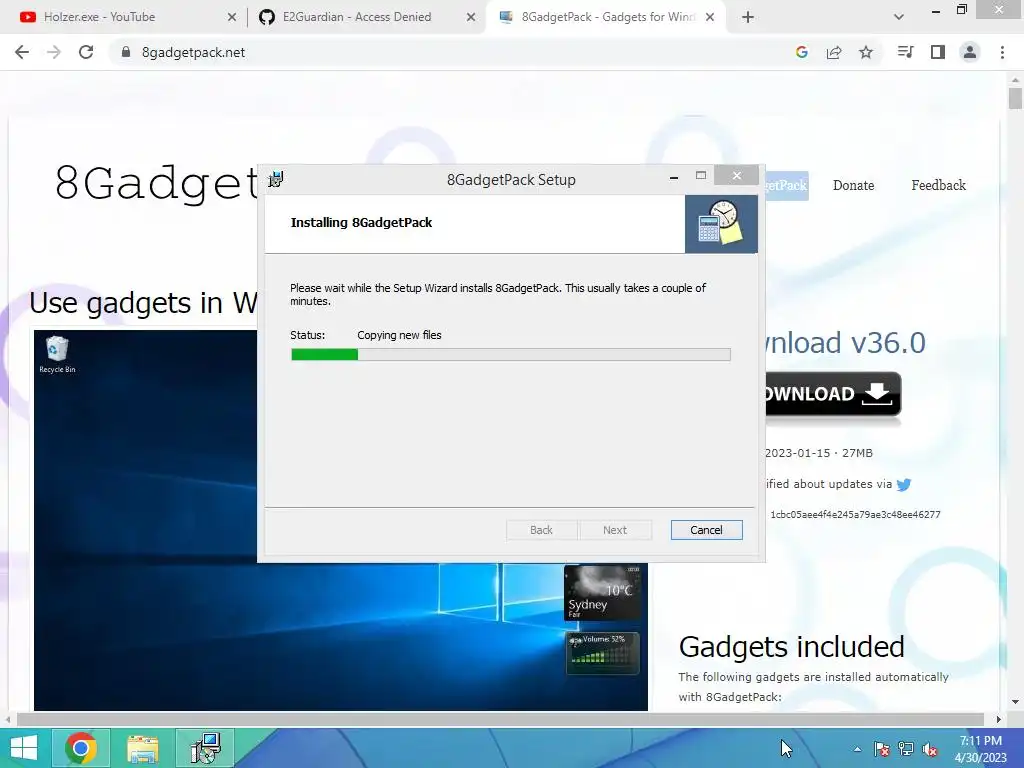The width and height of the screenshot is (1024, 768).
Task: Open the Chrome profile avatar
Action: [970, 52]
